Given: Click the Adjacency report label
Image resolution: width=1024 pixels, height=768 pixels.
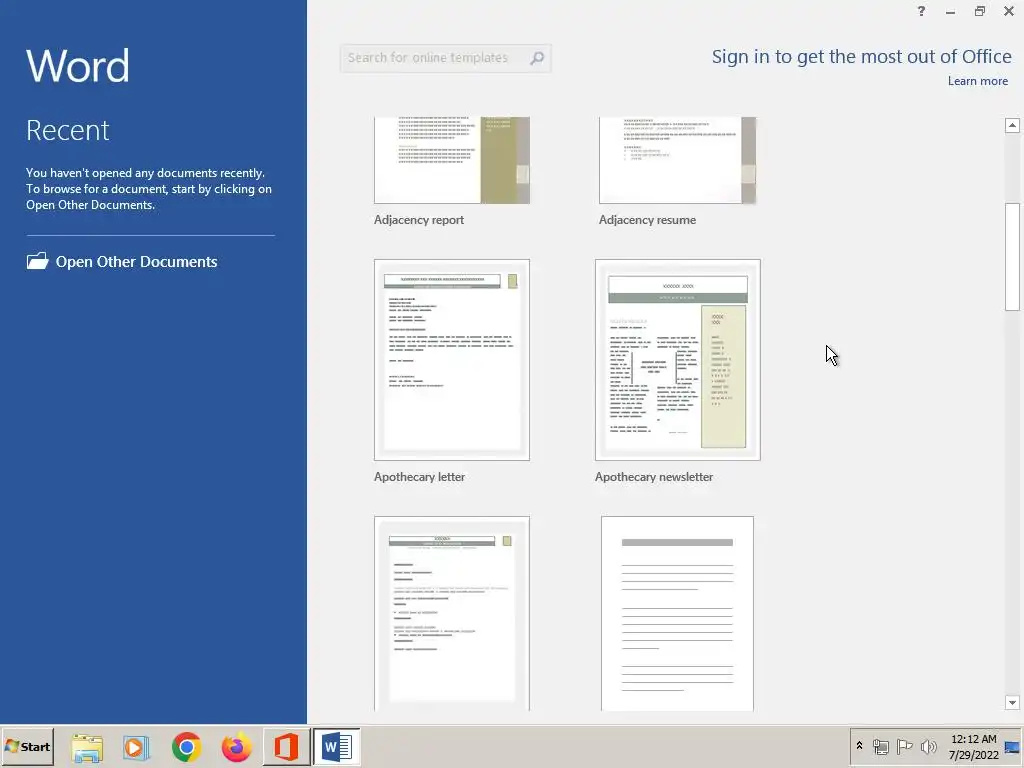Looking at the screenshot, I should tap(419, 220).
